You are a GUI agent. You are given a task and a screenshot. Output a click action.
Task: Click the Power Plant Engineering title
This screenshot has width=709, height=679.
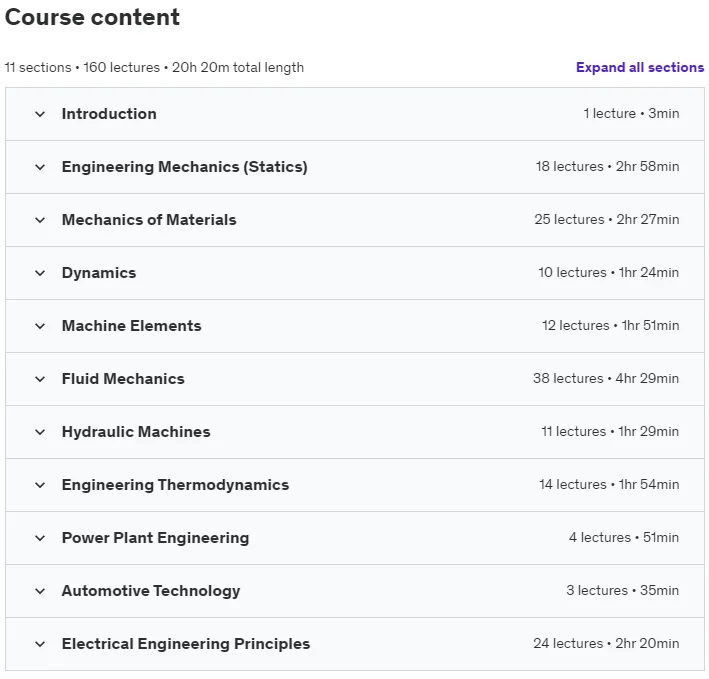(x=156, y=538)
